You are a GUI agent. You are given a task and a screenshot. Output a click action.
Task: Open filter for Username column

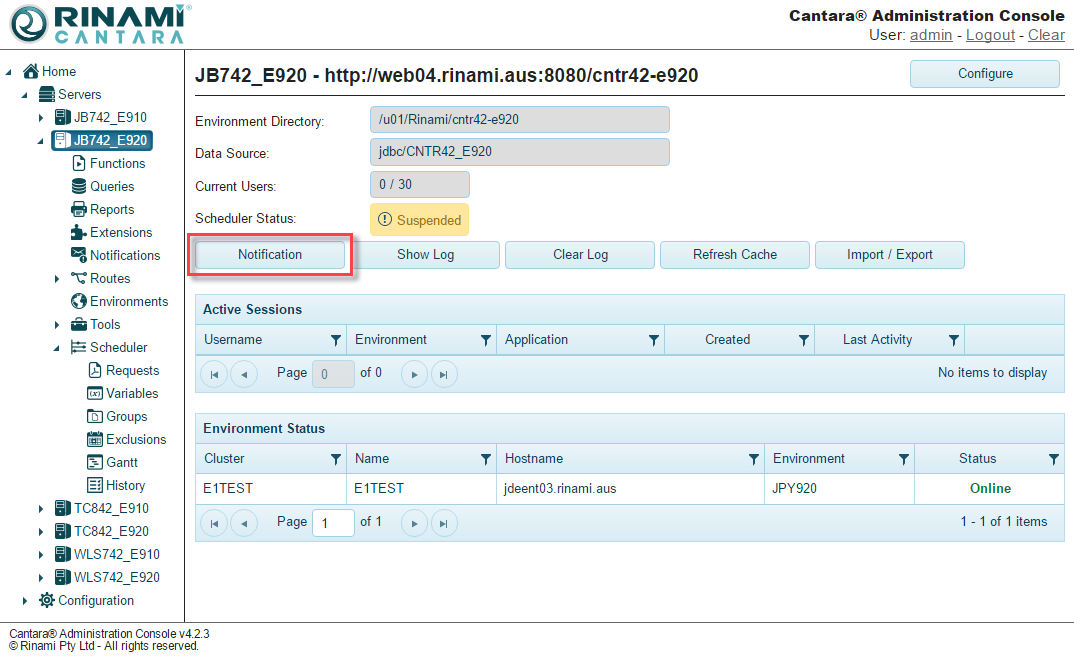coord(335,340)
